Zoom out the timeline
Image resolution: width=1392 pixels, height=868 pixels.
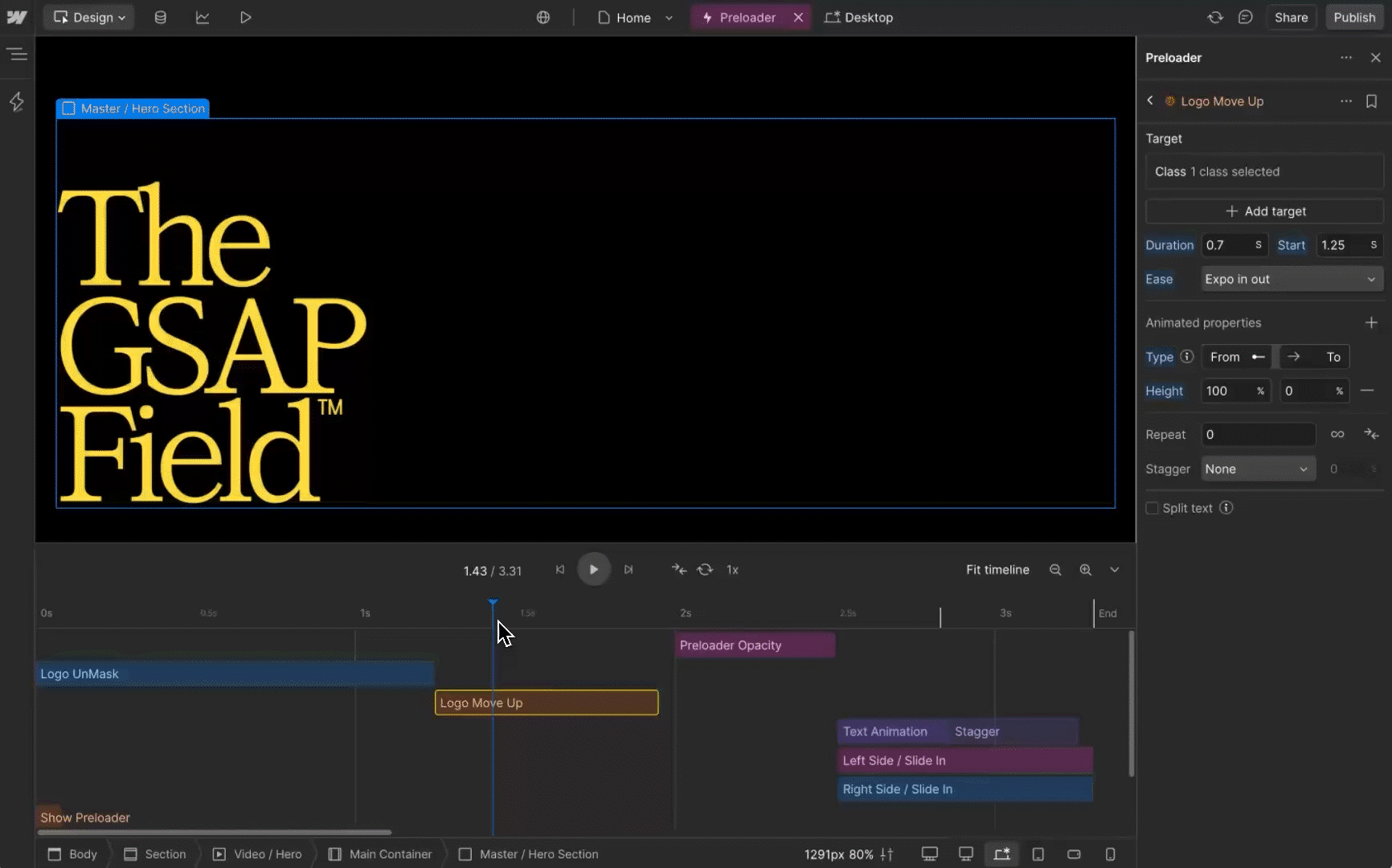click(x=1055, y=569)
